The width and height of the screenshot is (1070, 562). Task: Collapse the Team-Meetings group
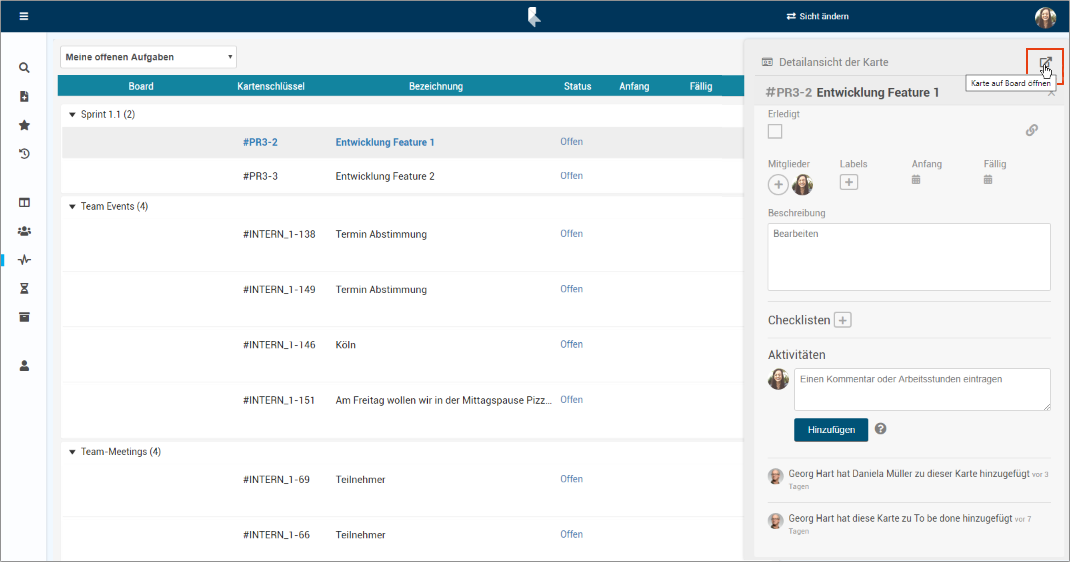(72, 452)
